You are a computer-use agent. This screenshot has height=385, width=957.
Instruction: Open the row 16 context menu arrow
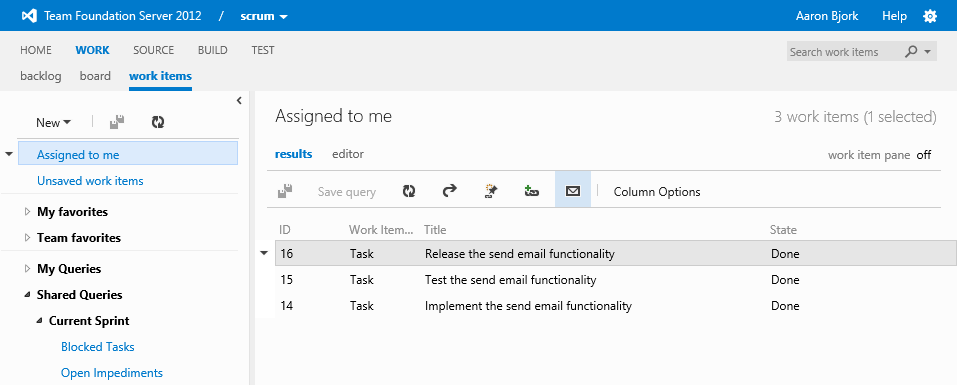[264, 253]
